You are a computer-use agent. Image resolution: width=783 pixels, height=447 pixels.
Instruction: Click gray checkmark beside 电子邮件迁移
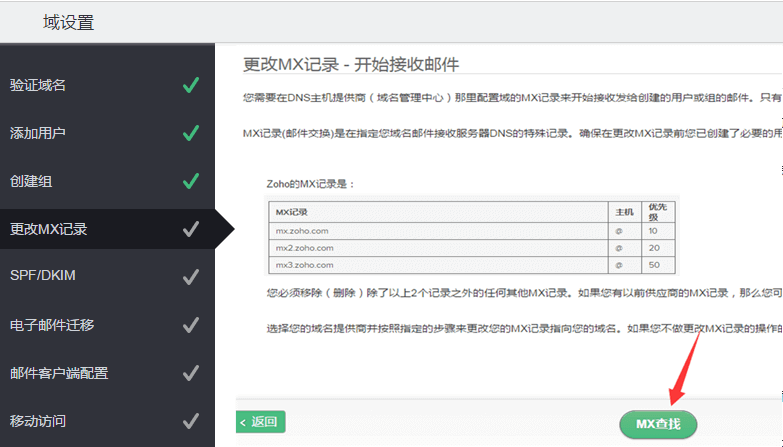(191, 325)
